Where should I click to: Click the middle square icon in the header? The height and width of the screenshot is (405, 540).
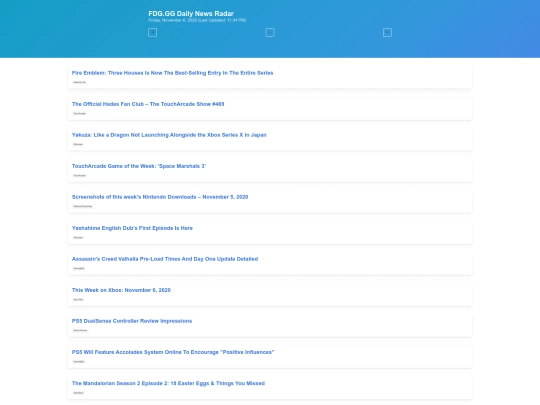[x=270, y=32]
